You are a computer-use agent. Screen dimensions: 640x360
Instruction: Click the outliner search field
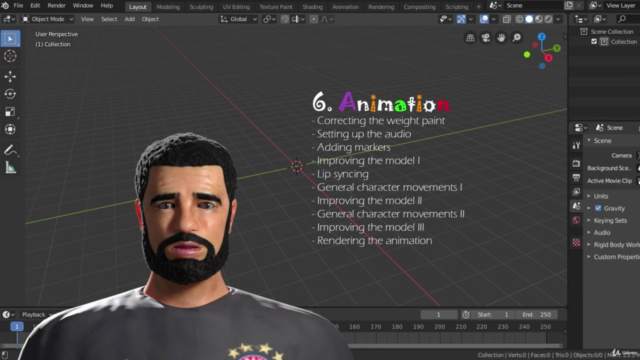(x=628, y=19)
